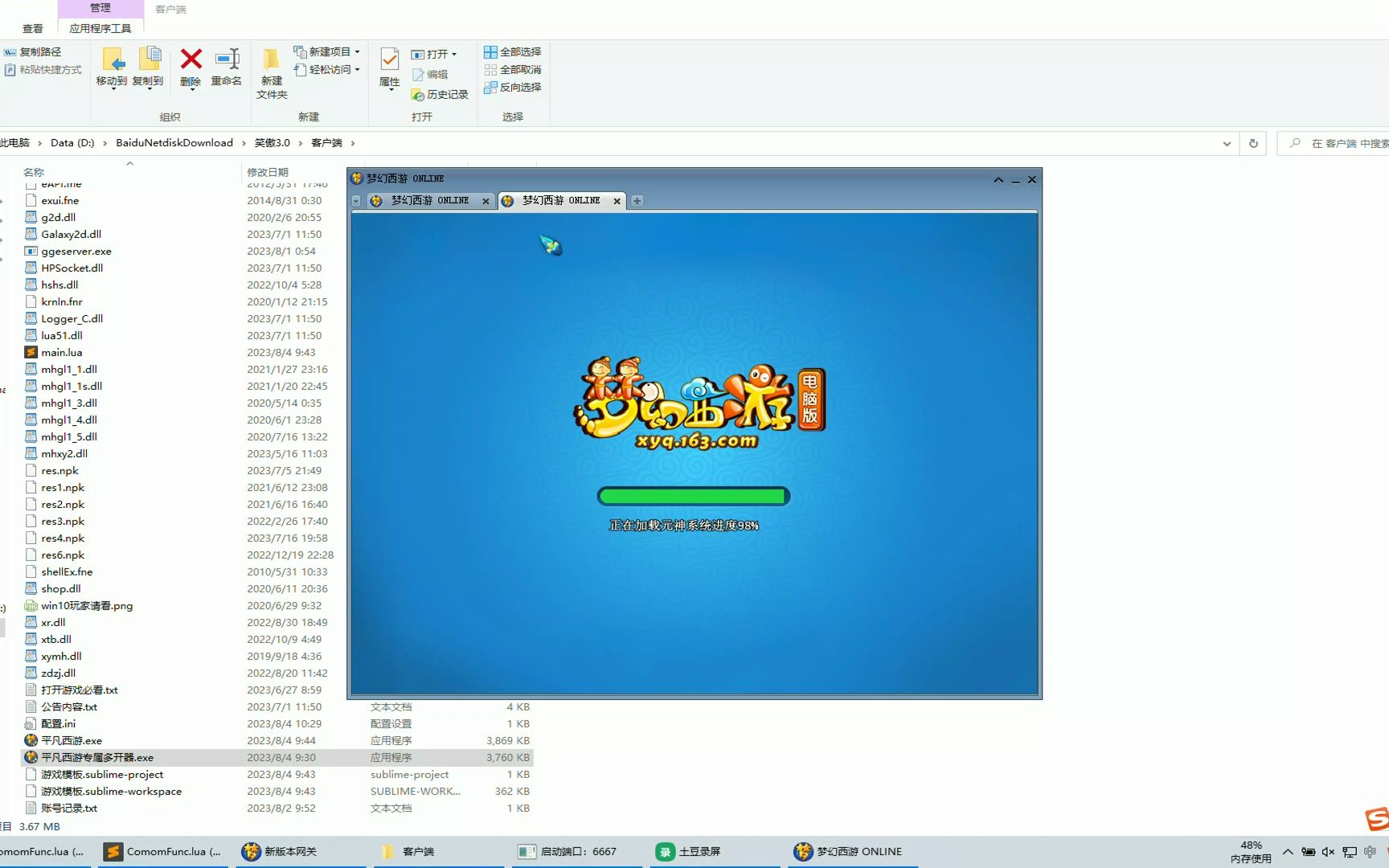This screenshot has width=1389, height=868.
Task: Click the 管理 contextual tab
Action: coord(100,8)
